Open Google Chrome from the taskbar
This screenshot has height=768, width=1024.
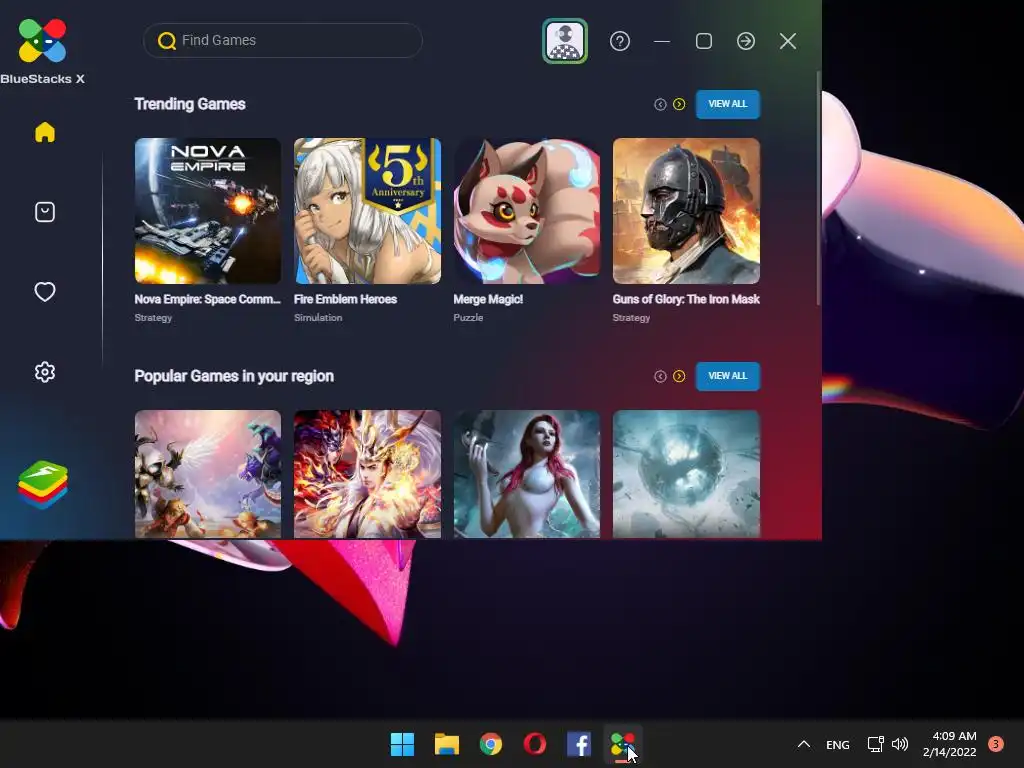490,744
